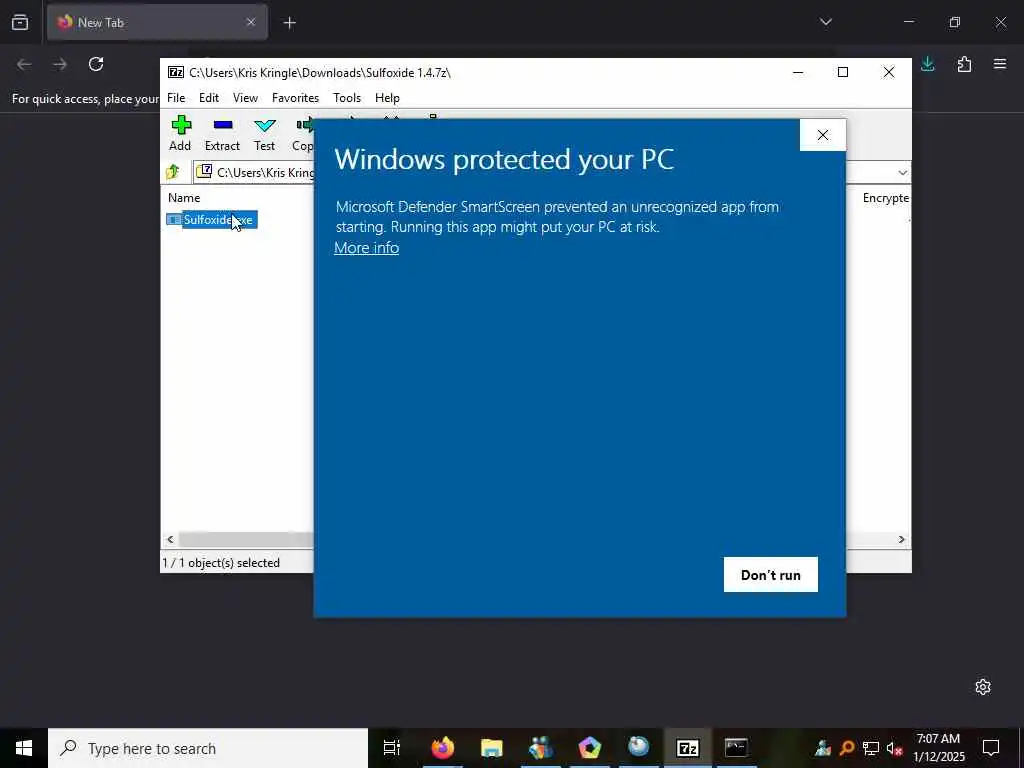Click the Firefox view icon left of the New Tab tab
This screenshot has width=1024, height=768.
20,22
